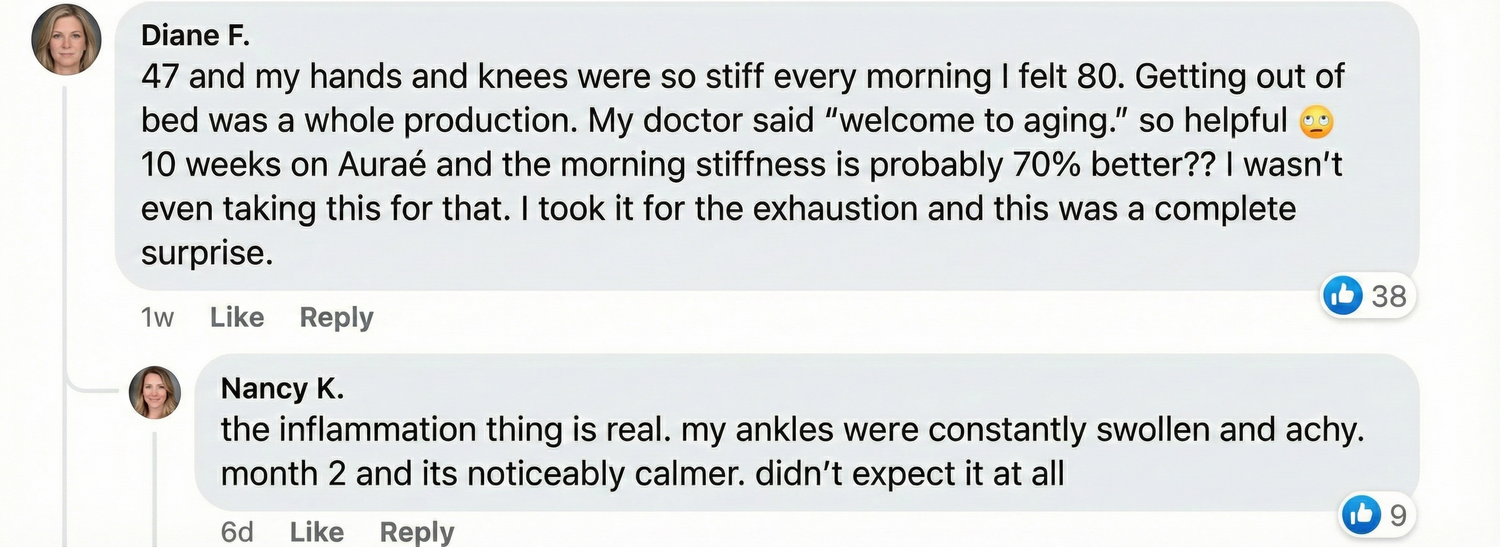Image resolution: width=1500 pixels, height=547 pixels.
Task: Like Nancy K.'s reply
Action: (x=317, y=532)
